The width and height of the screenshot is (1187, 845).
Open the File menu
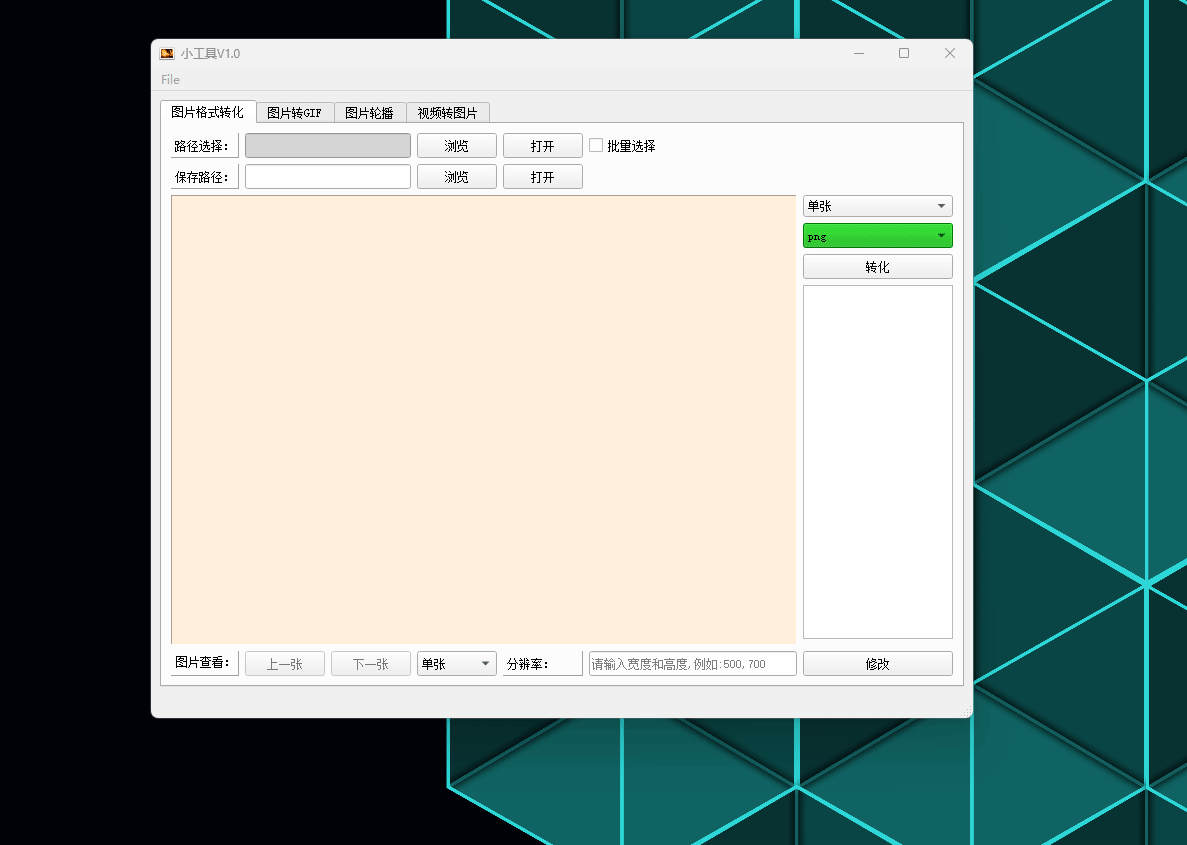[169, 79]
